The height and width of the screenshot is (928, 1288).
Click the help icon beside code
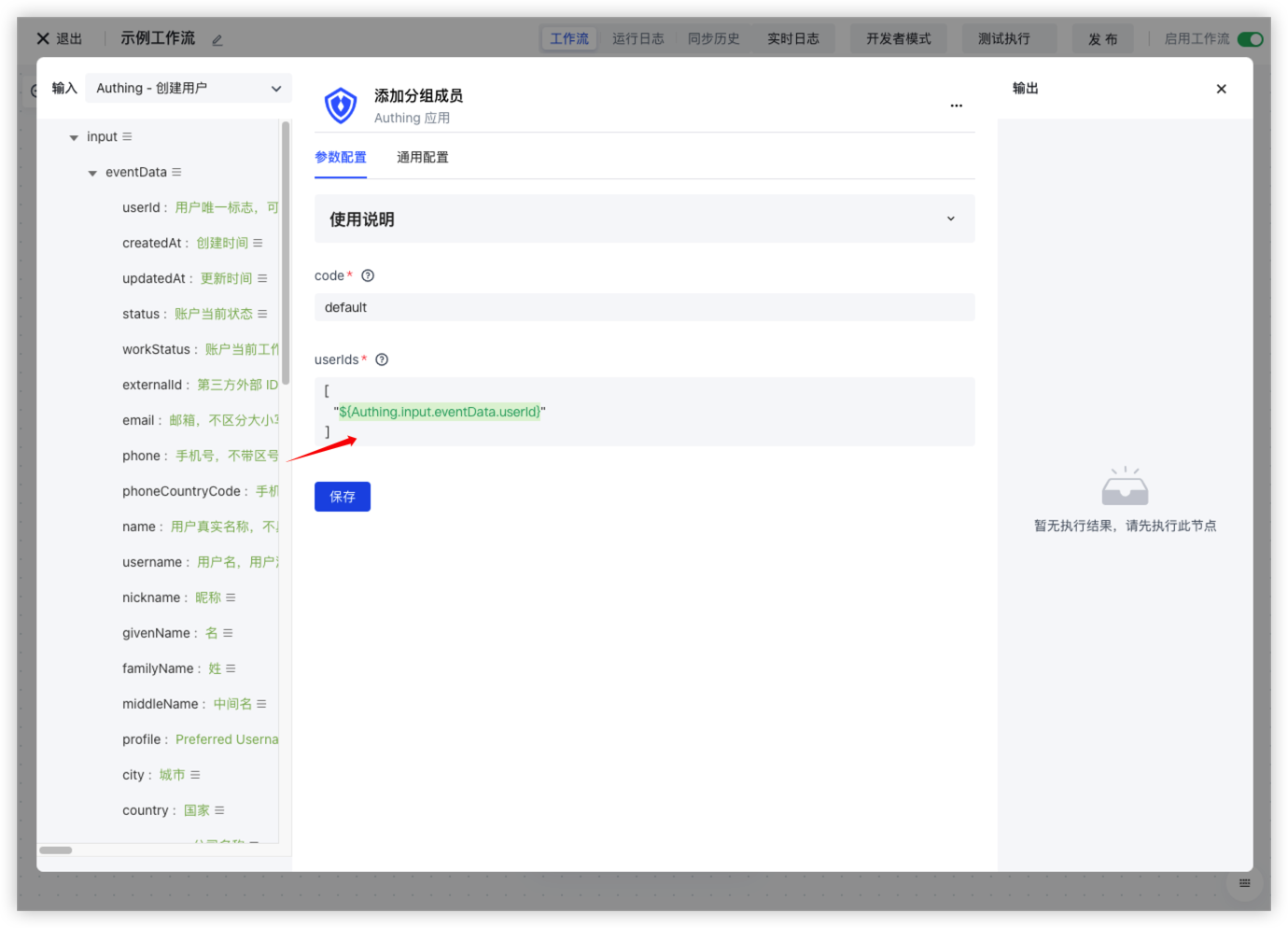[x=368, y=275]
